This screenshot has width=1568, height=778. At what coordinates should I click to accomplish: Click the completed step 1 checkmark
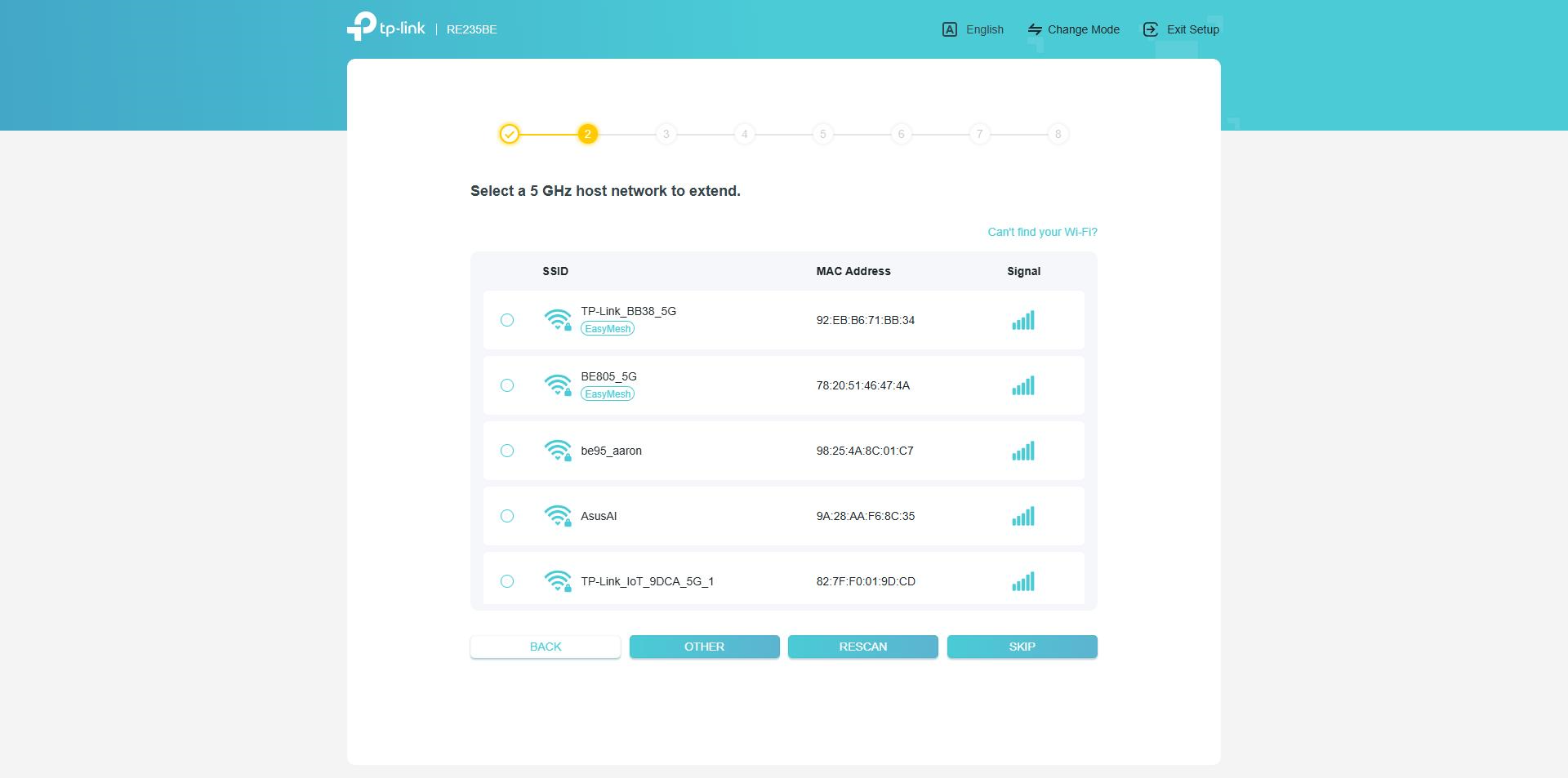(510, 134)
